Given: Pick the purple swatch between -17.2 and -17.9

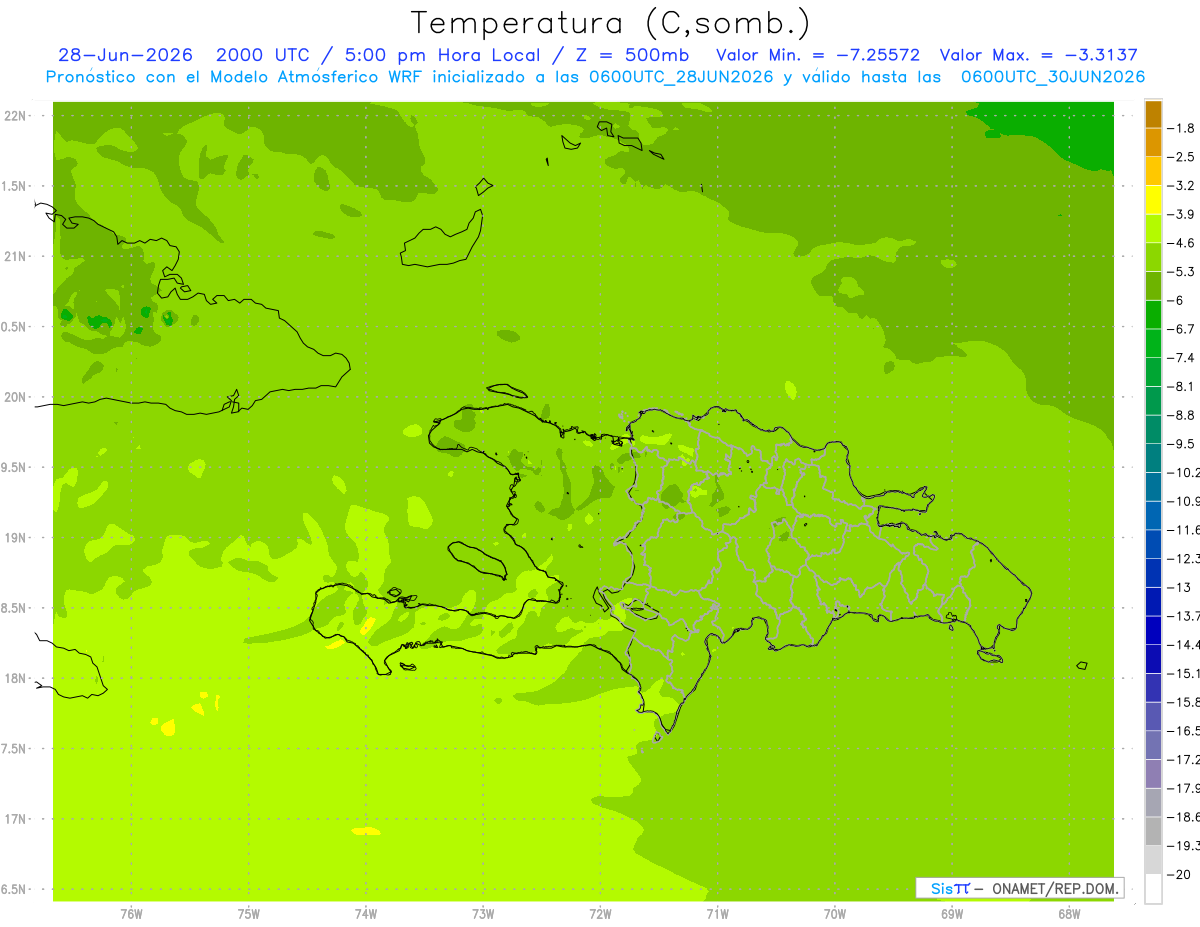Looking at the screenshot, I should [x=1153, y=774].
